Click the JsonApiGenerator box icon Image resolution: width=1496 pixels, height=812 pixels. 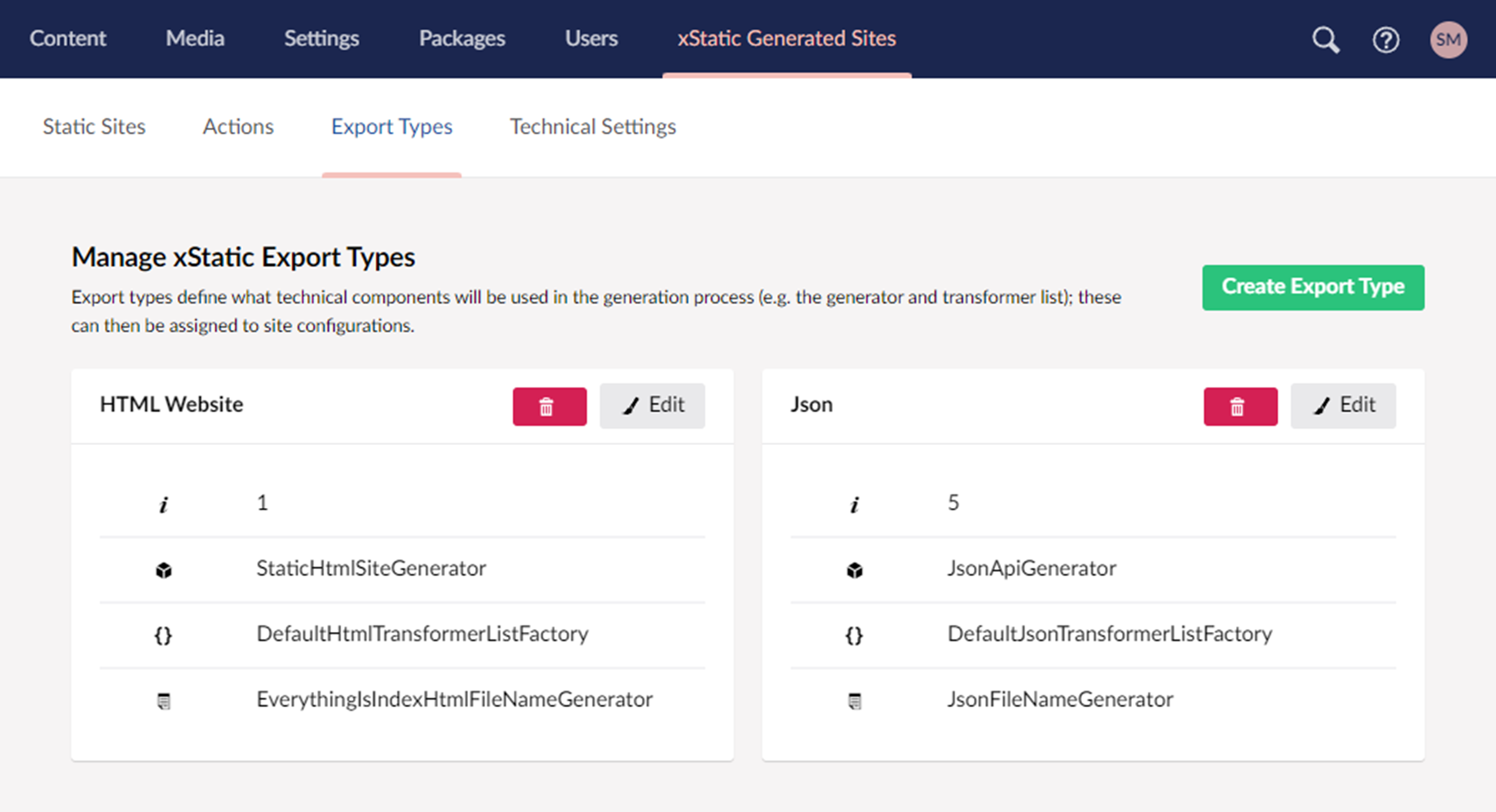(x=855, y=570)
